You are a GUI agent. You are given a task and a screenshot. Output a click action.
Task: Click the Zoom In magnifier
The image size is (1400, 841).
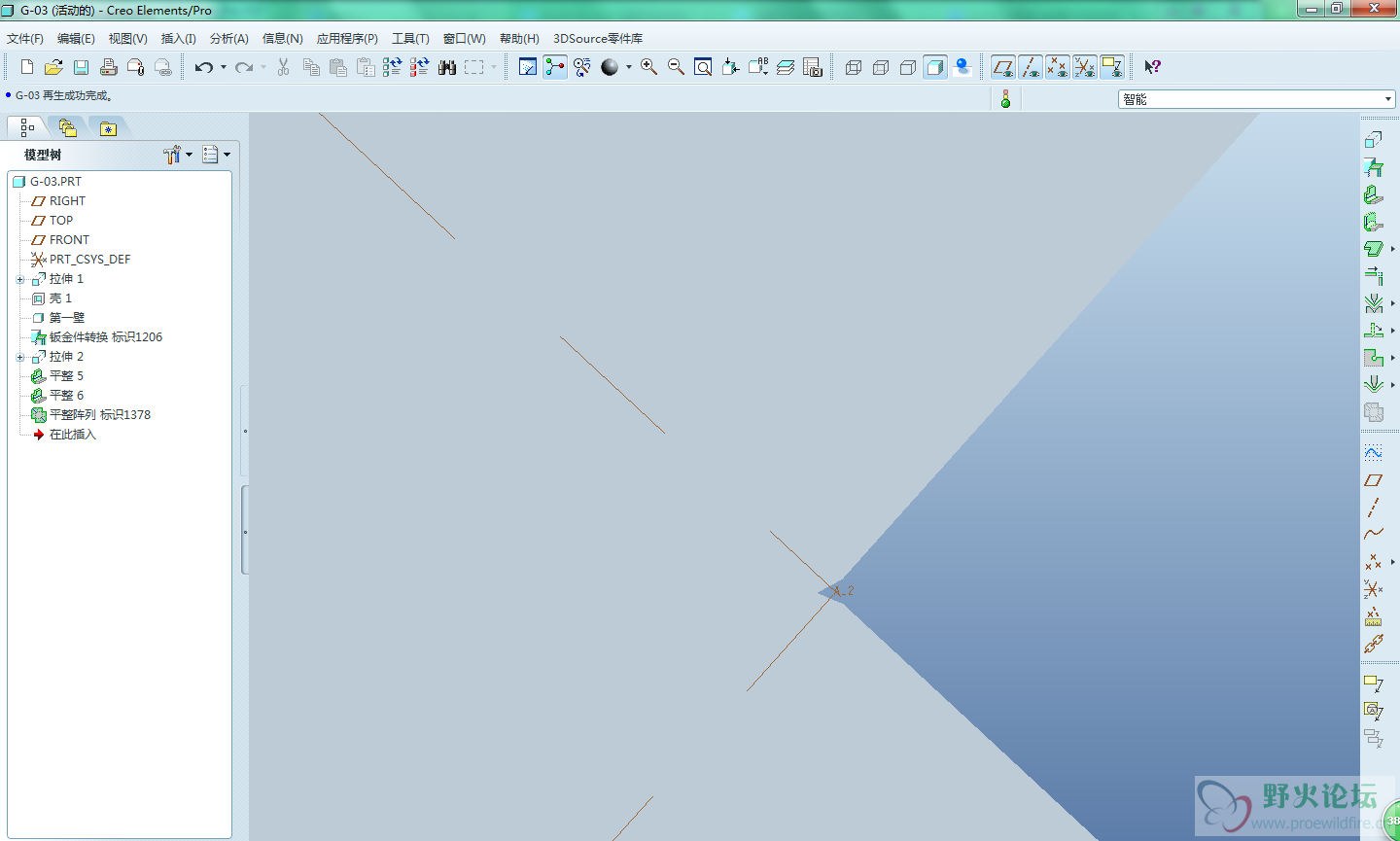[648, 67]
